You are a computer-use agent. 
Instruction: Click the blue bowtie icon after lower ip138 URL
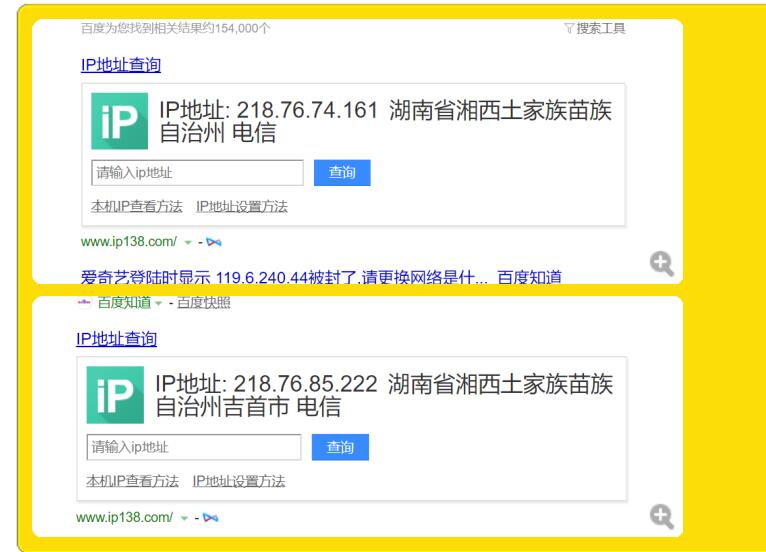(211, 518)
